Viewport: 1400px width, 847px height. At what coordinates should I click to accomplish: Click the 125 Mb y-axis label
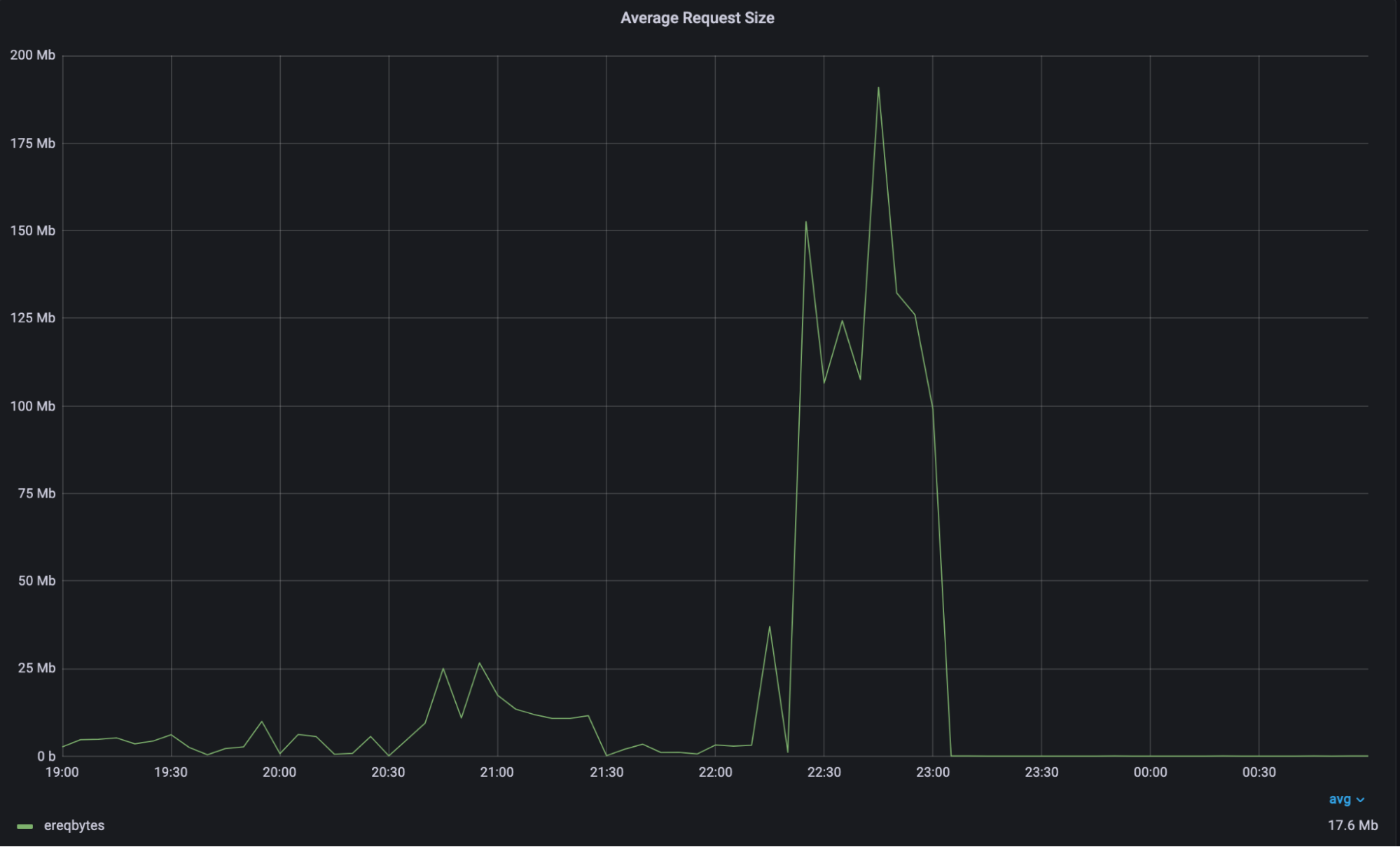click(33, 318)
